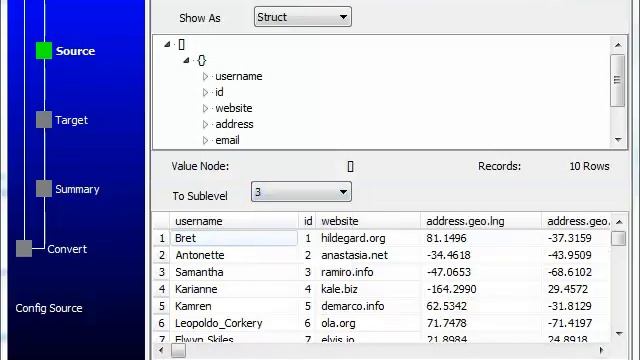Screen dimensions: 640x360
Task: Go to the Summary wizard step label
Action: (77, 189)
